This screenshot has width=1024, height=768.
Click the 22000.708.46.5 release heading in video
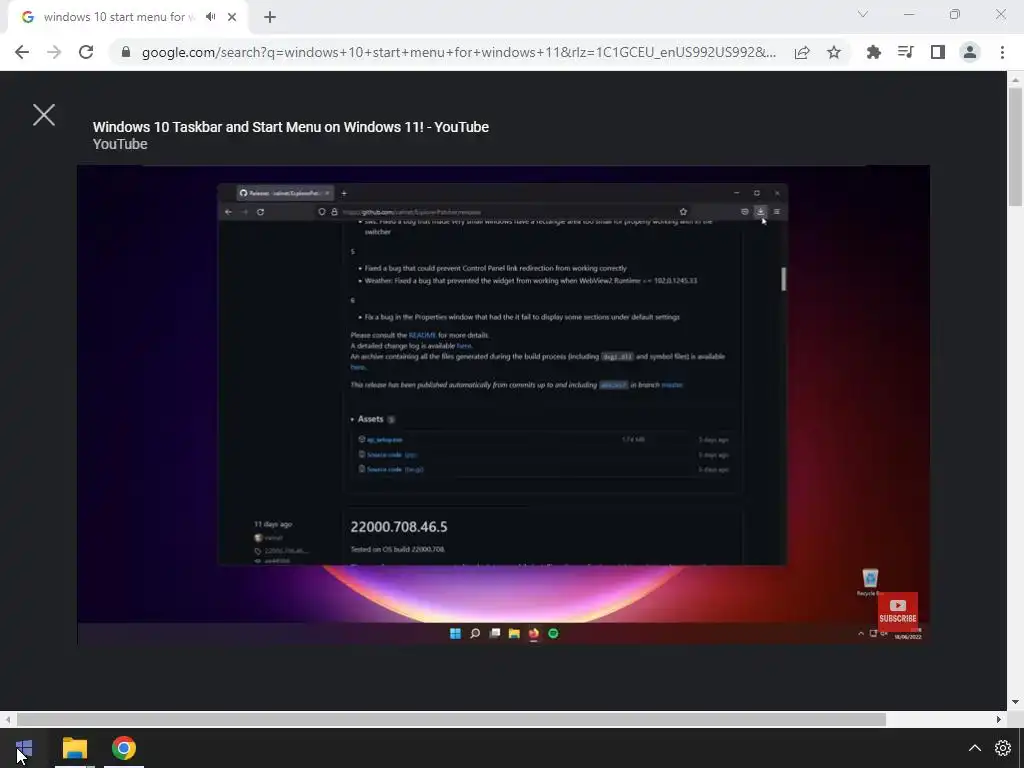(398, 527)
